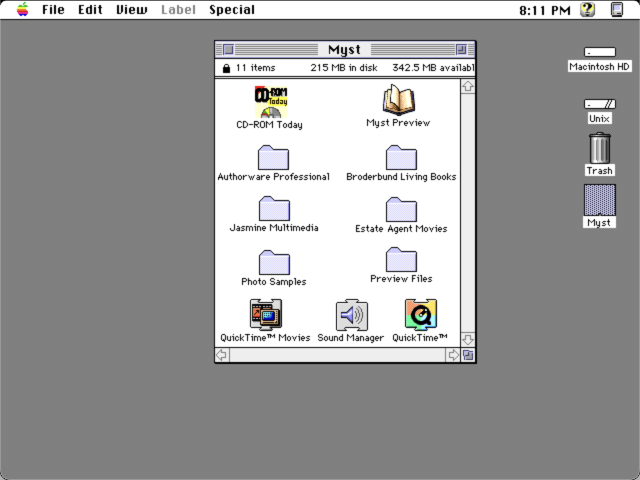Open the Balloon Help menu icon
Image resolution: width=640 pixels, height=480 pixels.
(x=588, y=9)
